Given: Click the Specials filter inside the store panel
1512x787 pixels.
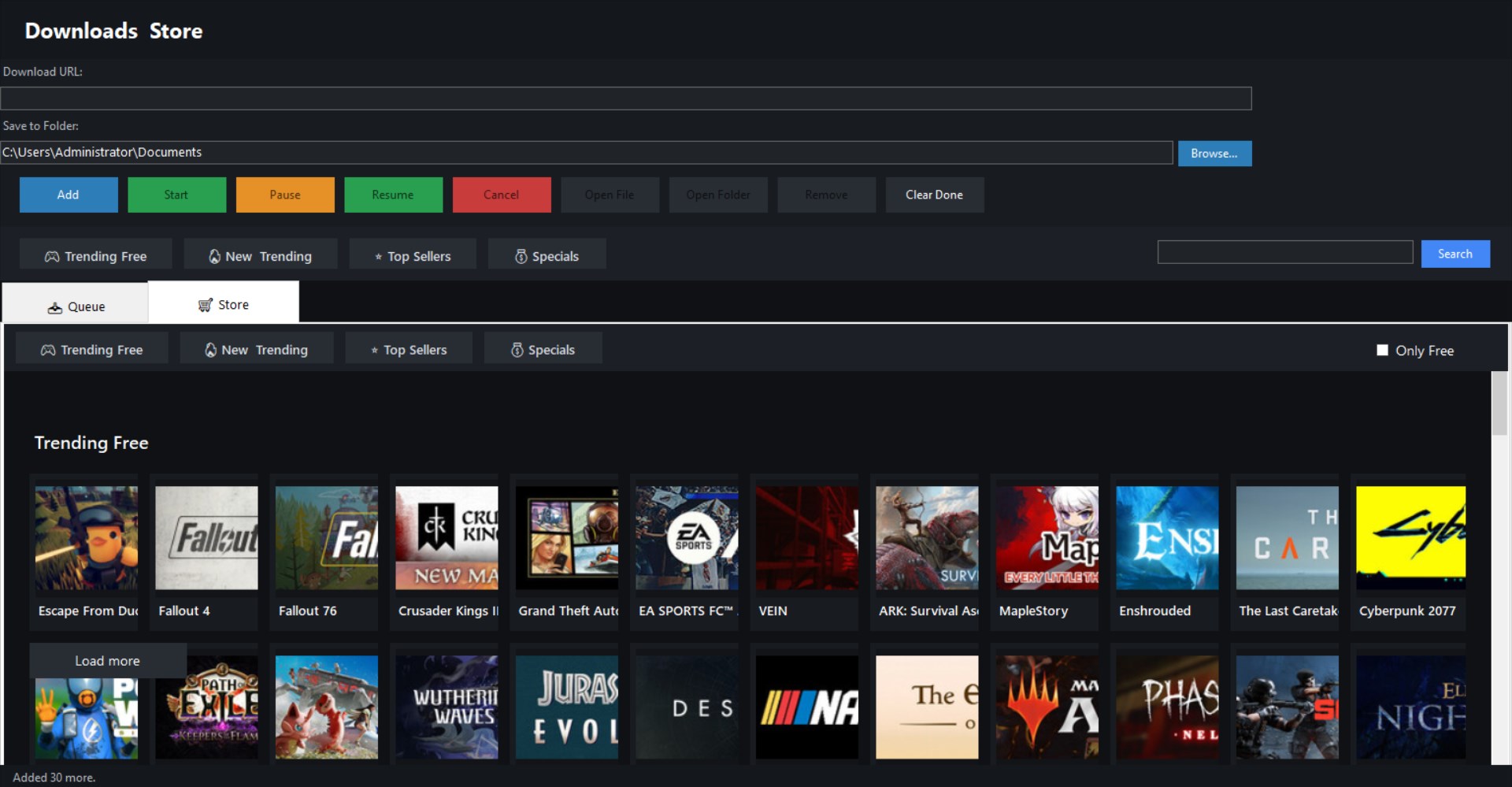Looking at the screenshot, I should pos(543,349).
